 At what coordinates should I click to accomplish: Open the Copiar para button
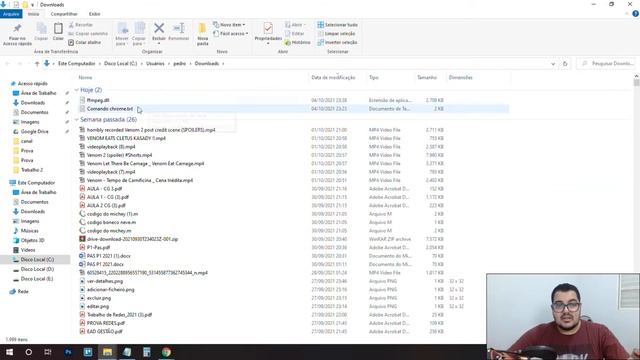pos(139,33)
